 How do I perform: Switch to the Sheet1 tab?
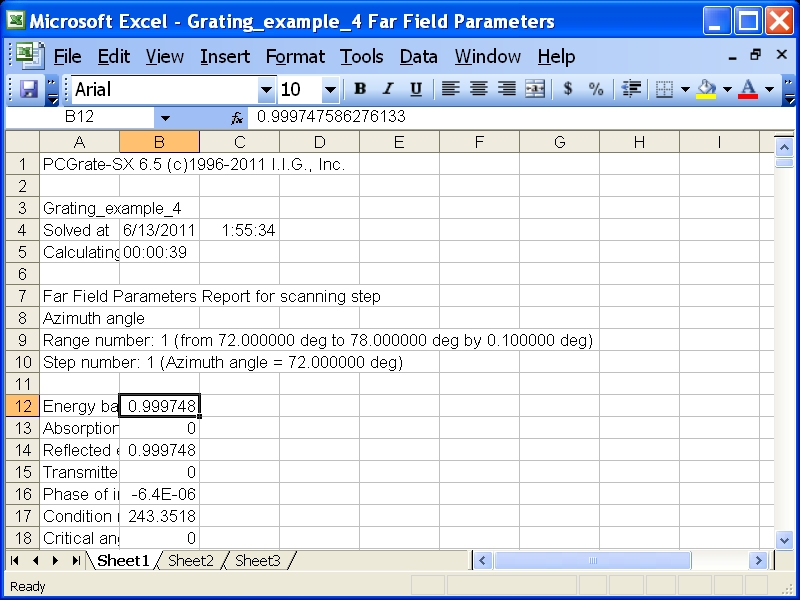point(123,561)
